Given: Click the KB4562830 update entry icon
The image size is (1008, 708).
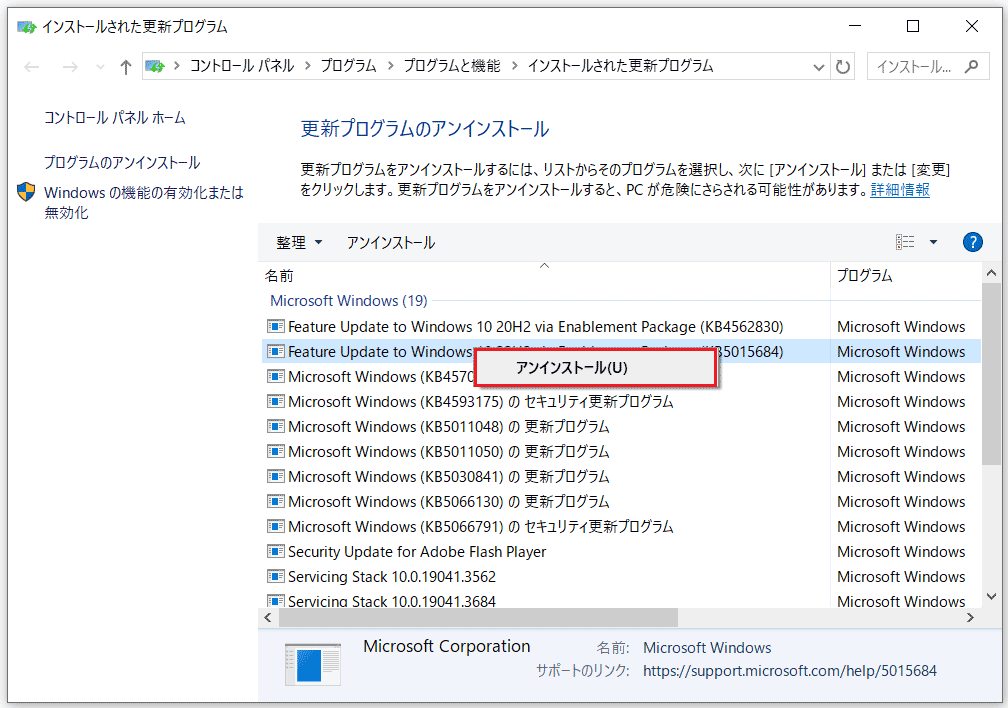Looking at the screenshot, I should coord(275,326).
